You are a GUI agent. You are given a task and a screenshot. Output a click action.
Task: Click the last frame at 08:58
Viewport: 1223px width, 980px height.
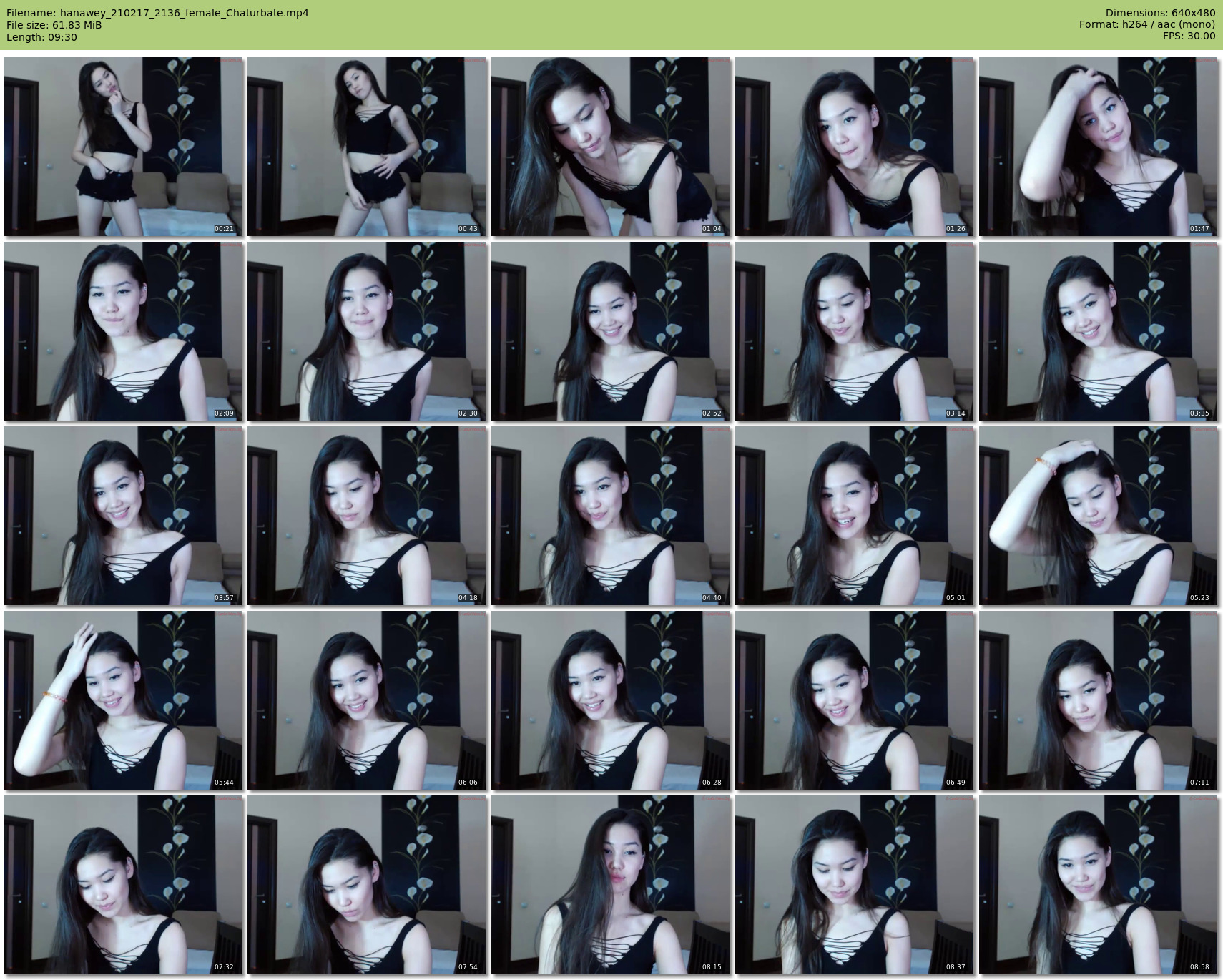click(1098, 885)
